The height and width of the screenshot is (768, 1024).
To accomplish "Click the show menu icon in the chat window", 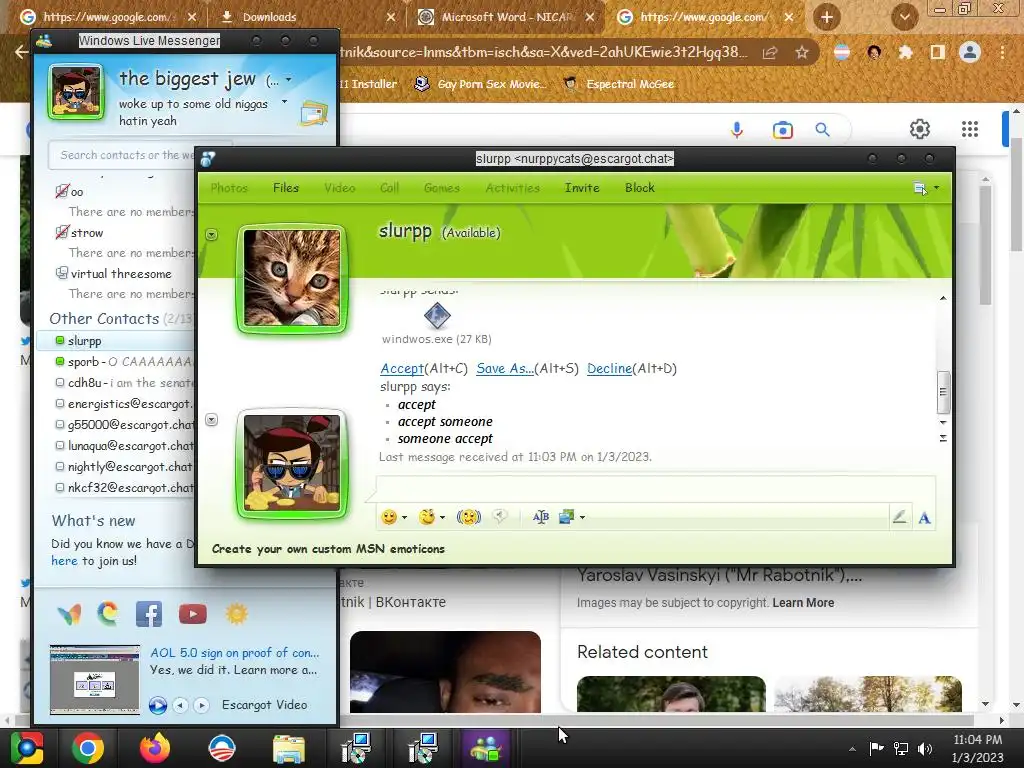I will 920,188.
